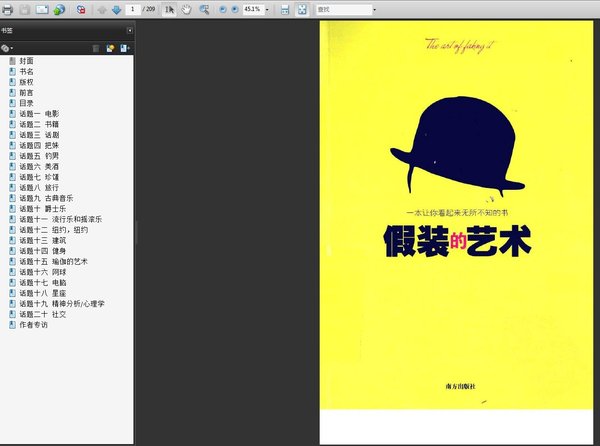Click the fit full page icon
This screenshot has height=446, width=600.
[303, 9]
